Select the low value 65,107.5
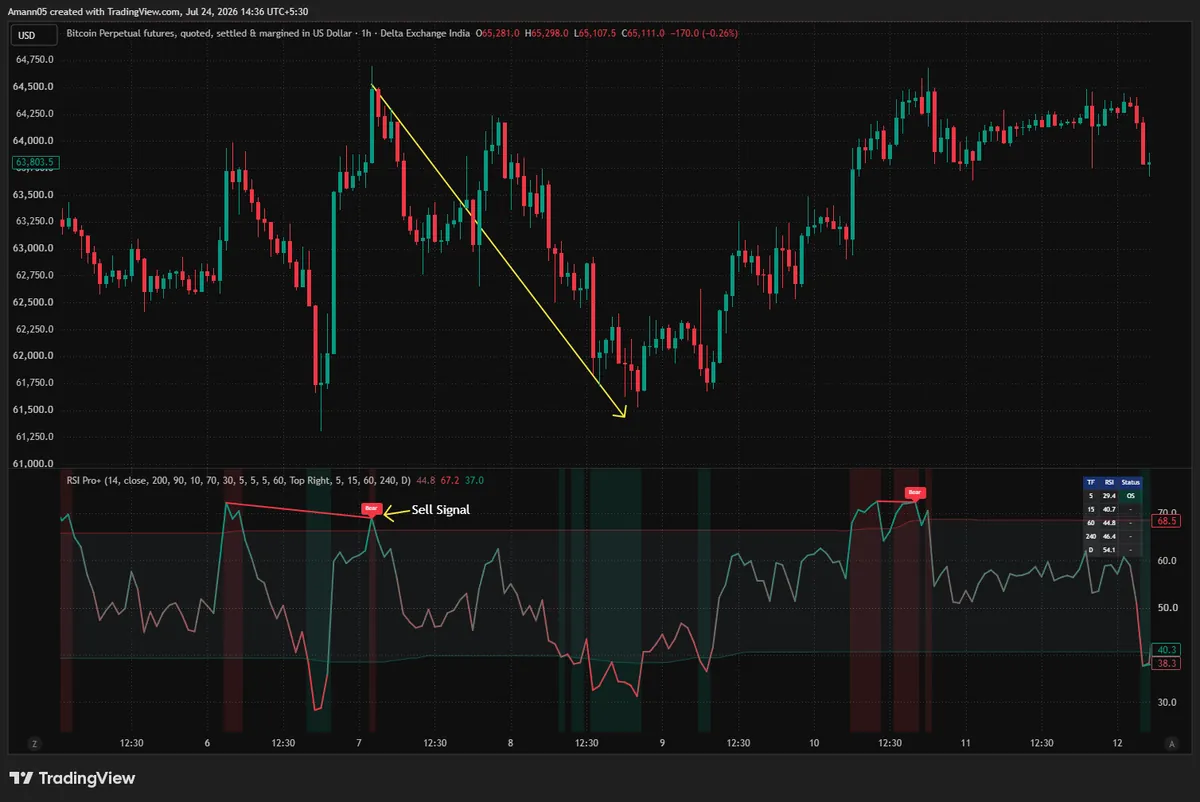 point(596,33)
